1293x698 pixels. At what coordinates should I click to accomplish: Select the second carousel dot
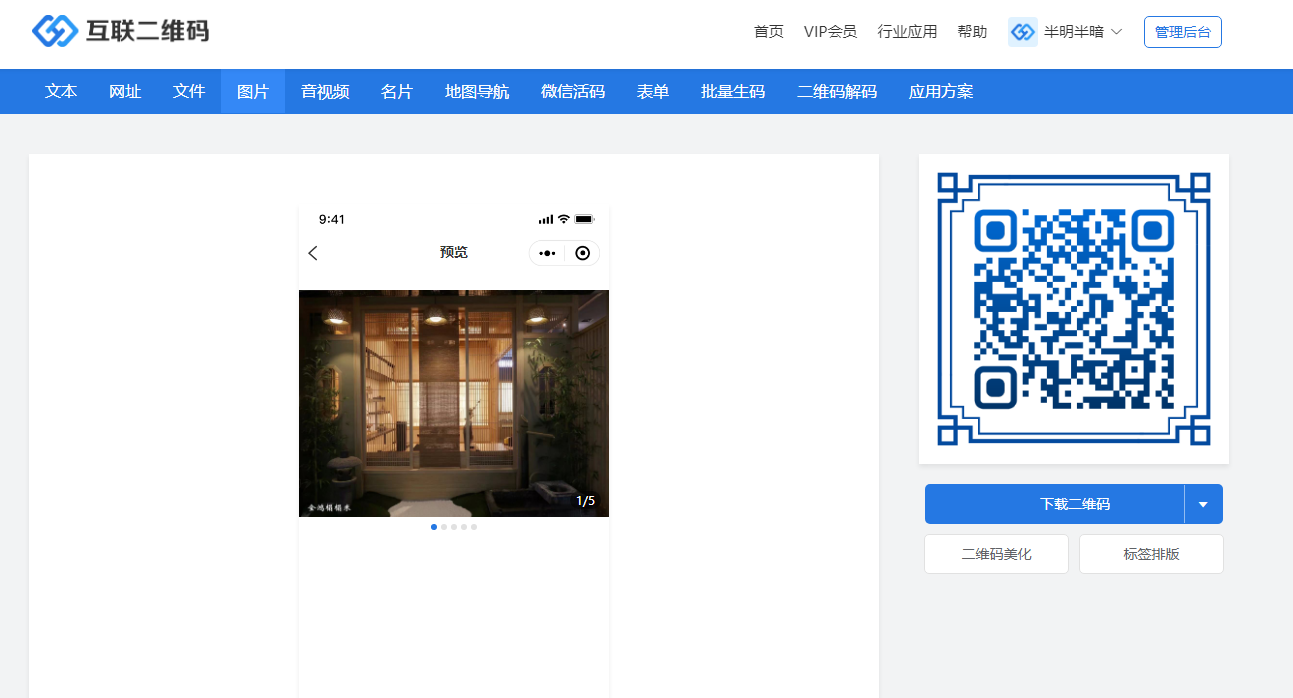[444, 526]
